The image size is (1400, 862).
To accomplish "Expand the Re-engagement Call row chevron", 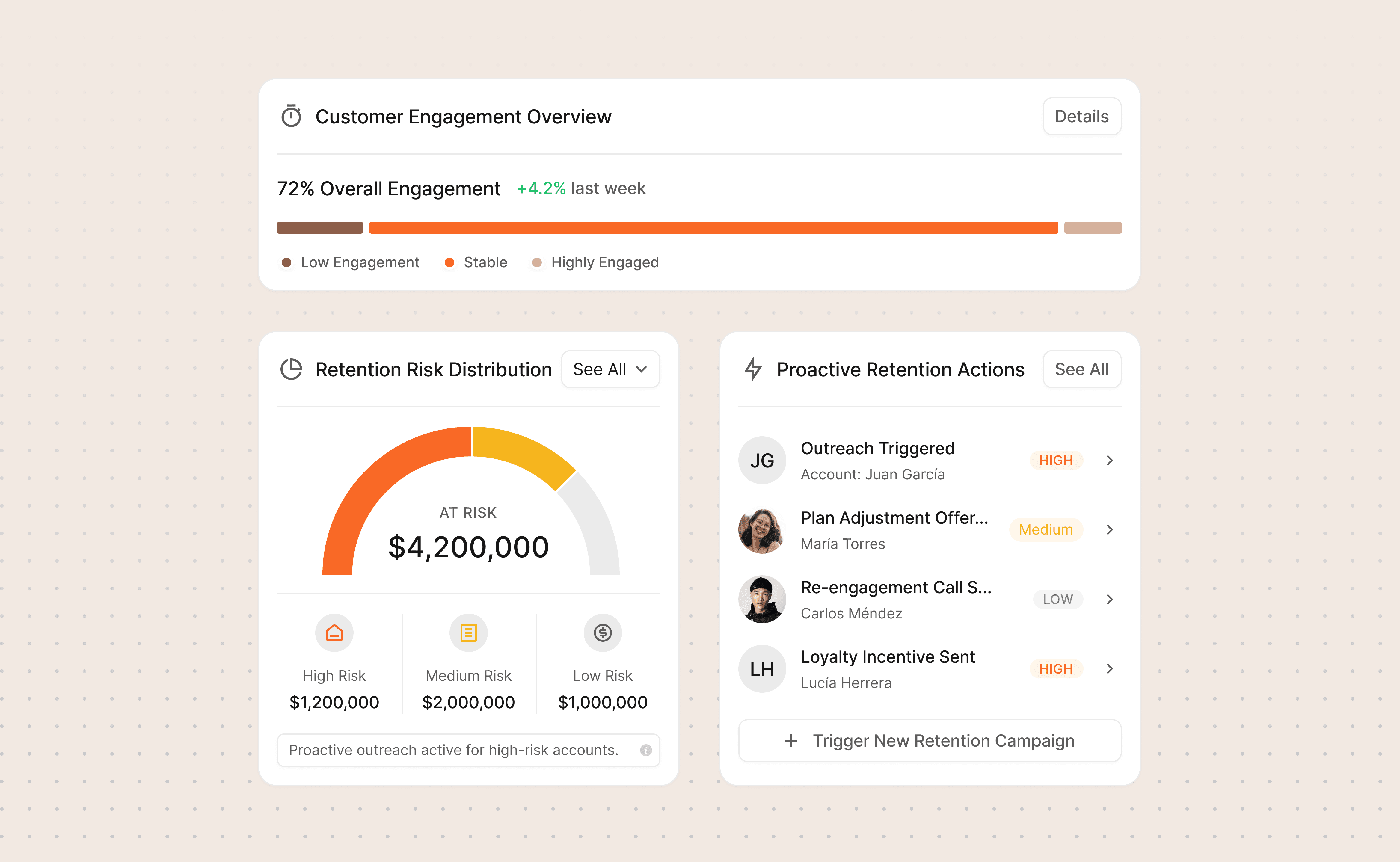I will click(x=1109, y=599).
